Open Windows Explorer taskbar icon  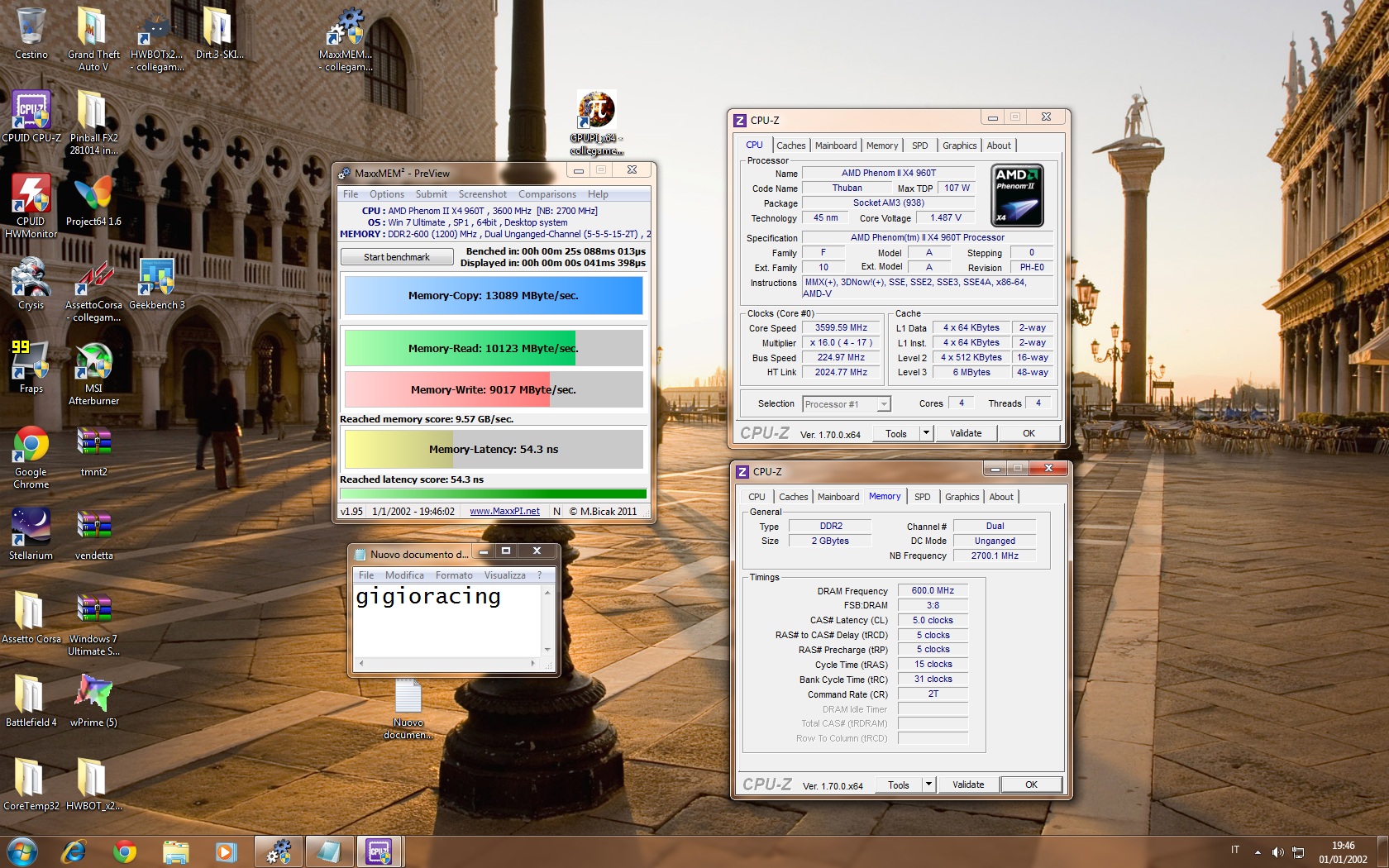175,851
